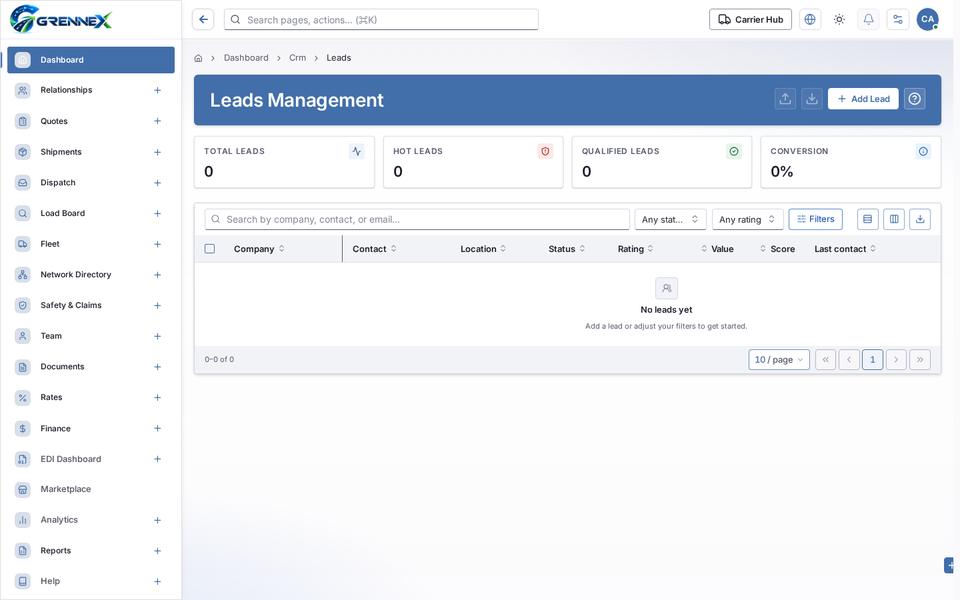Screen dimensions: 960x600
Task: Open the CA user avatar menu
Action: coord(928,20)
